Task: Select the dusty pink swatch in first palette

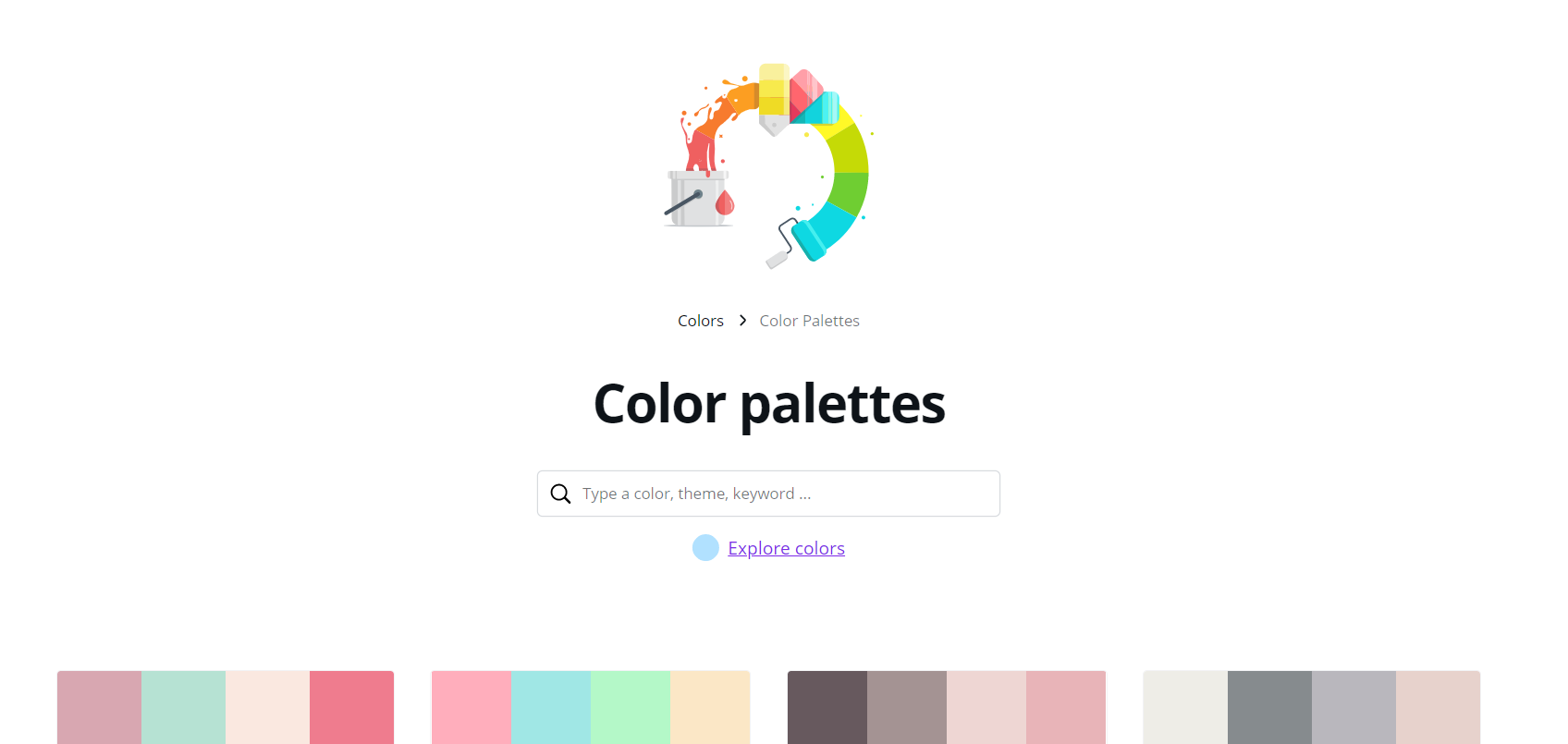Action: point(100,707)
